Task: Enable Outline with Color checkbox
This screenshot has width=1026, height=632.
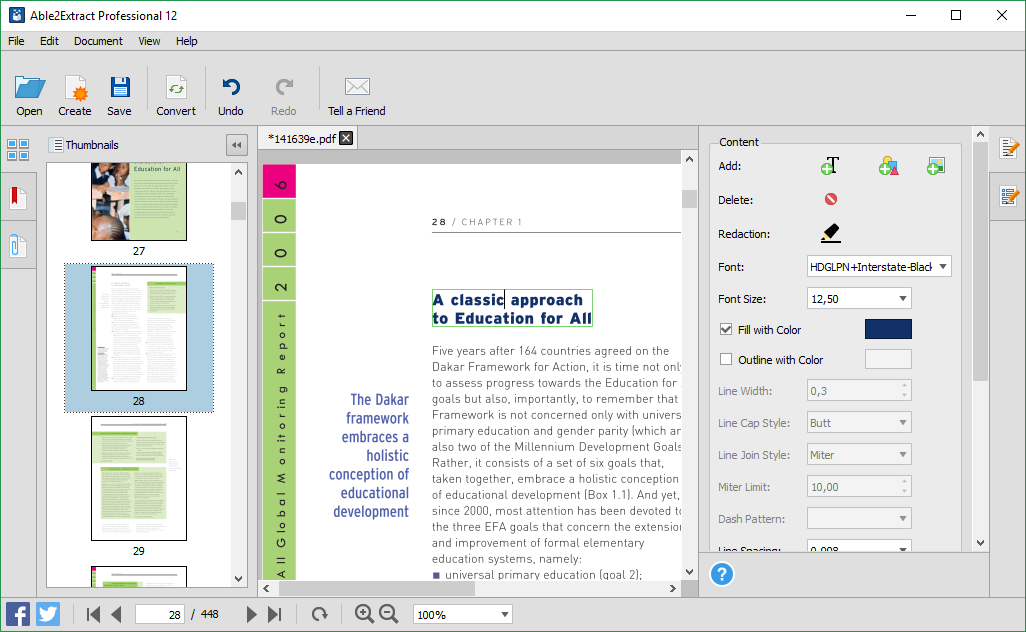Action: click(726, 359)
